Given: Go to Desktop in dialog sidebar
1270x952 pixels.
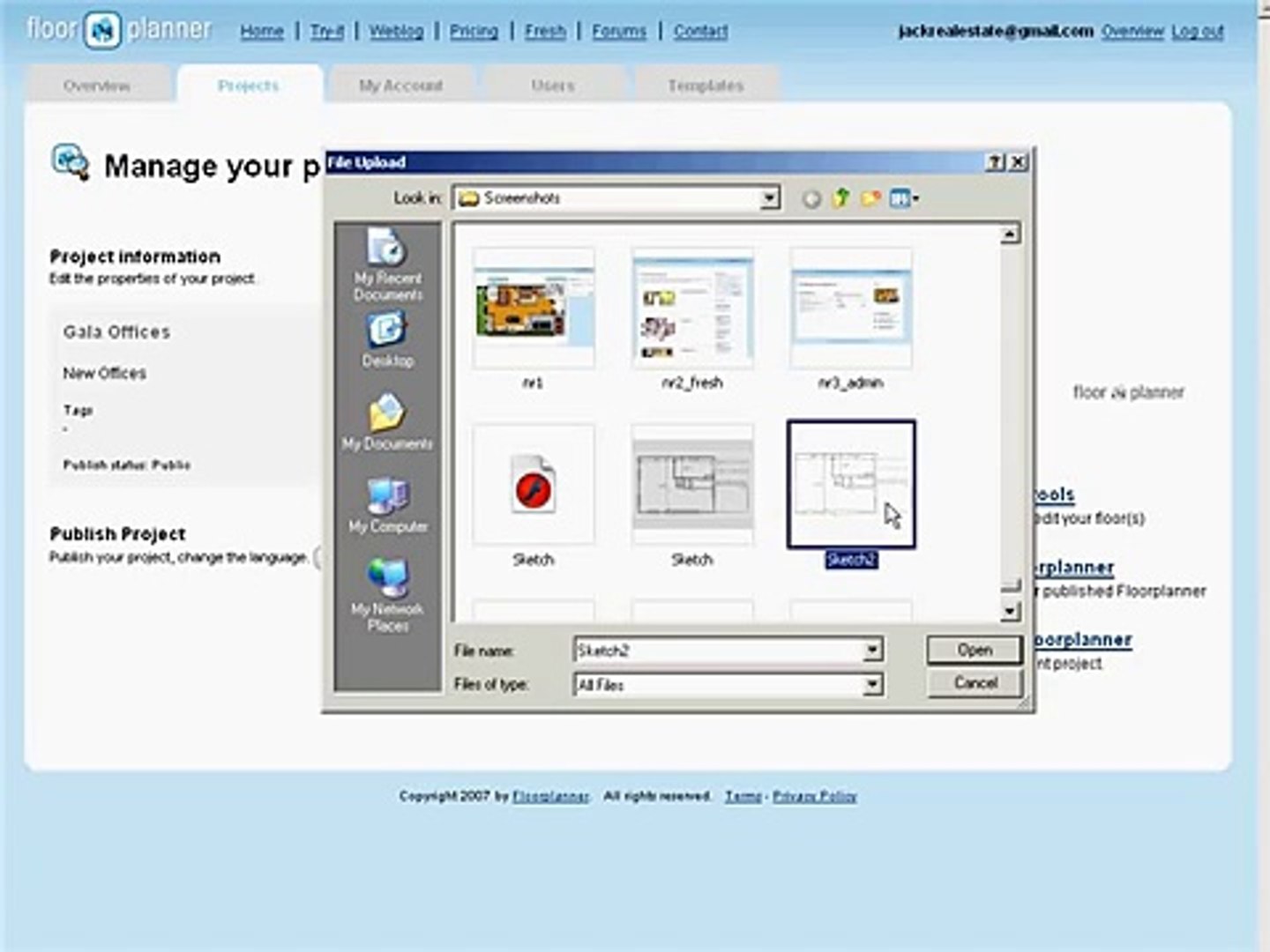Looking at the screenshot, I should pos(387,341).
